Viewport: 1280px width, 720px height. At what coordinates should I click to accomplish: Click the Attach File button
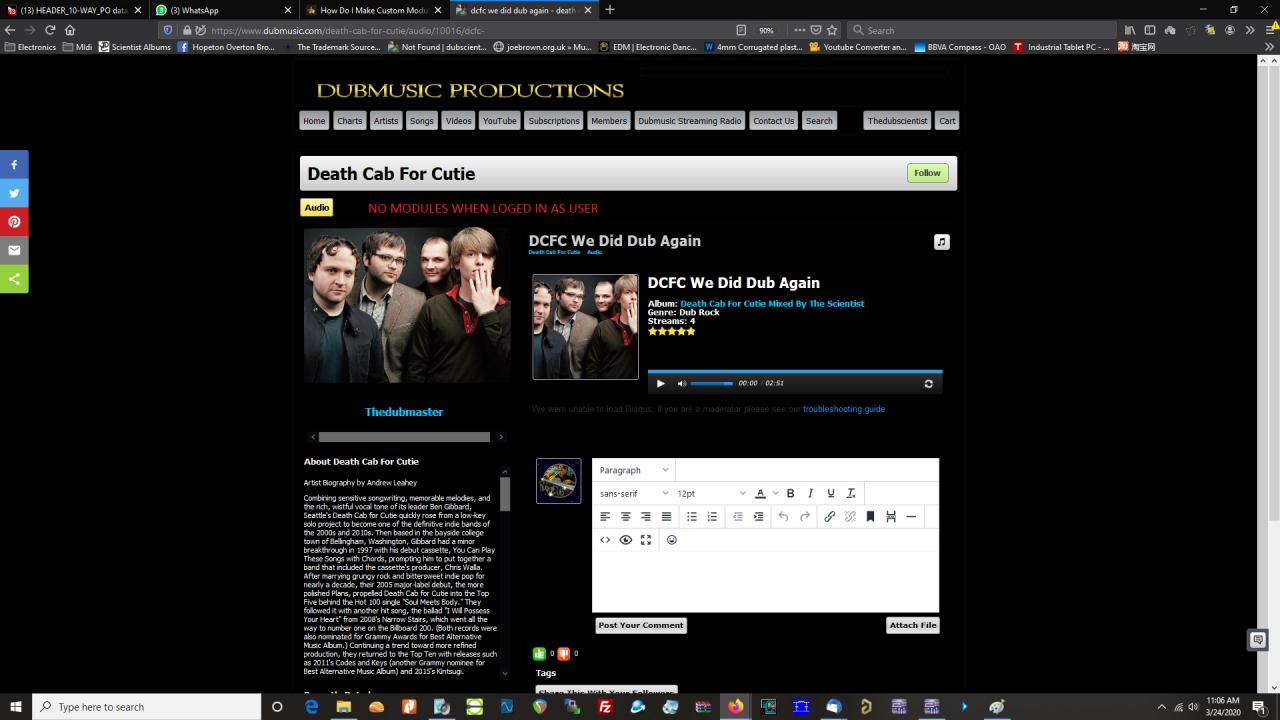point(913,625)
